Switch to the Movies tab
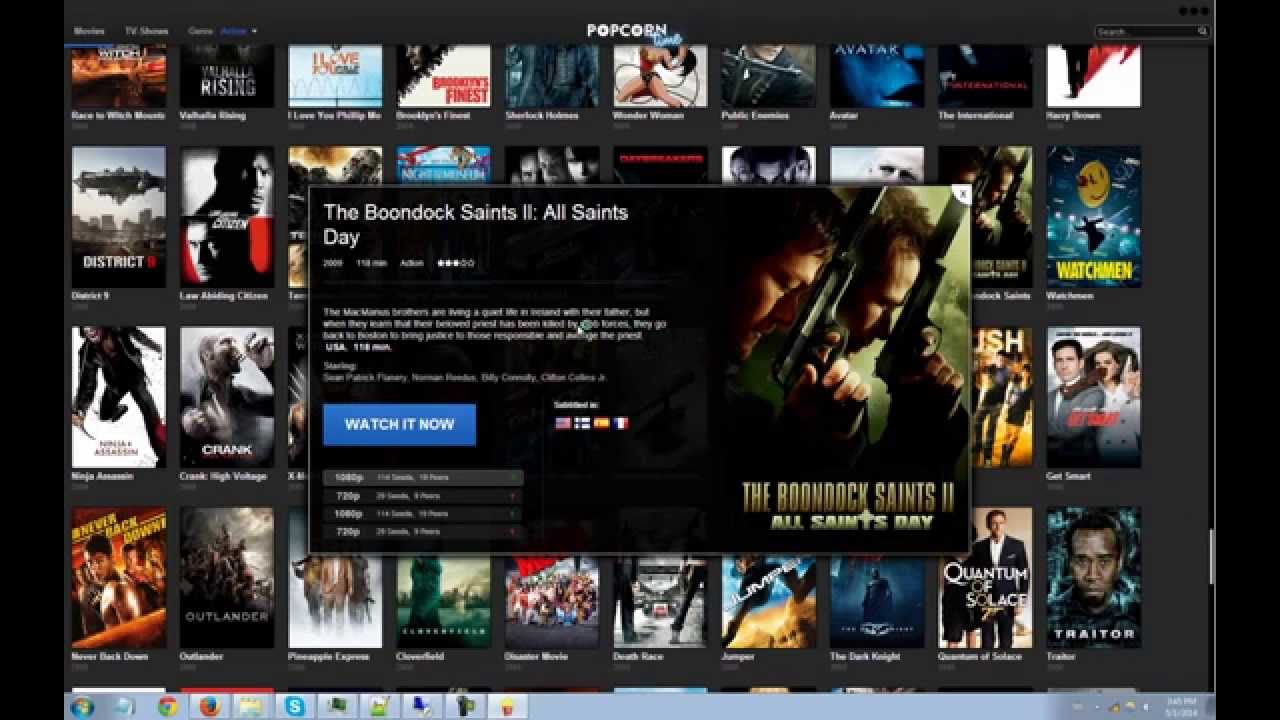 [89, 31]
